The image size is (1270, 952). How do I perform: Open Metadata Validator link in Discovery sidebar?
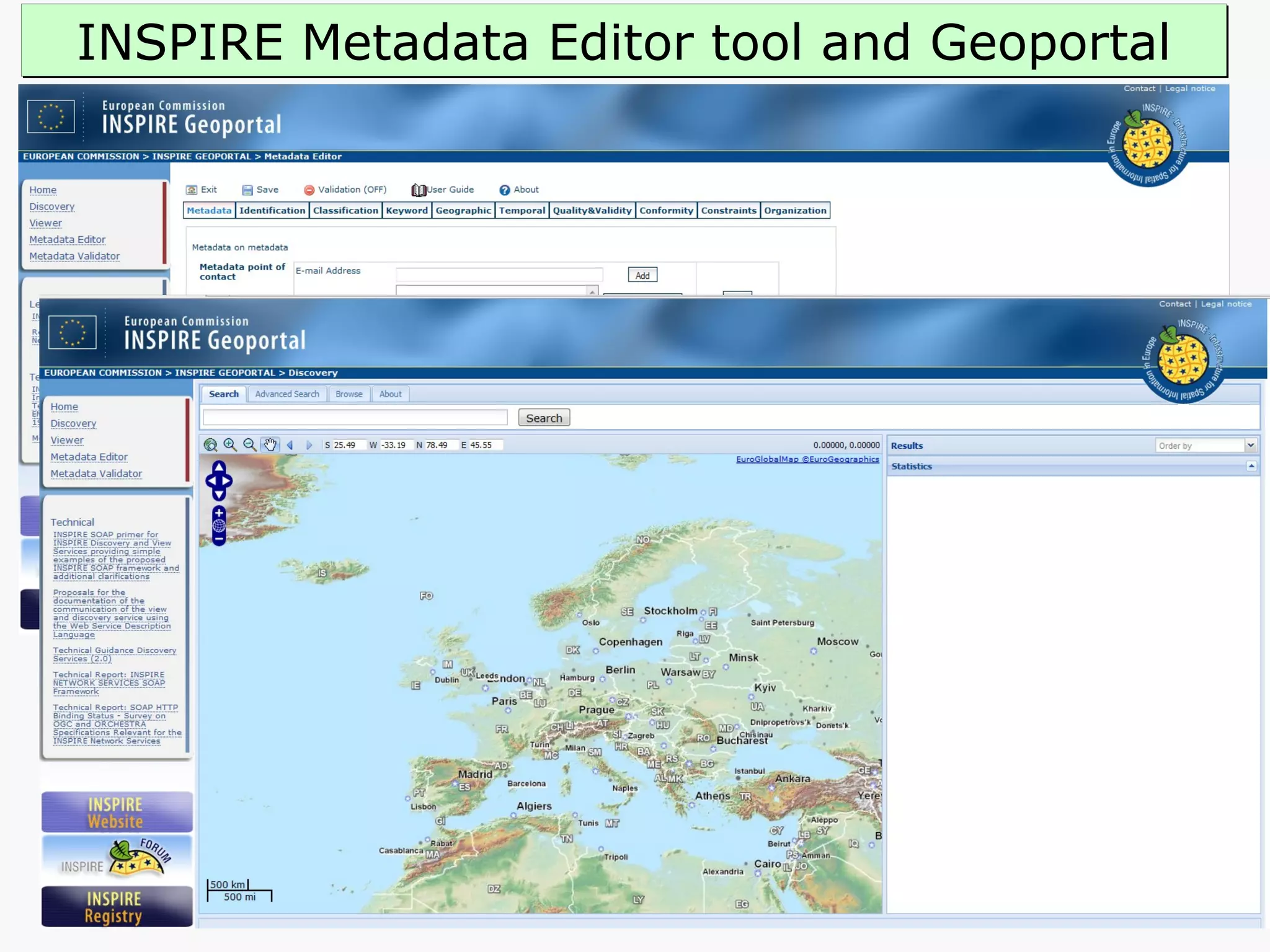point(96,474)
